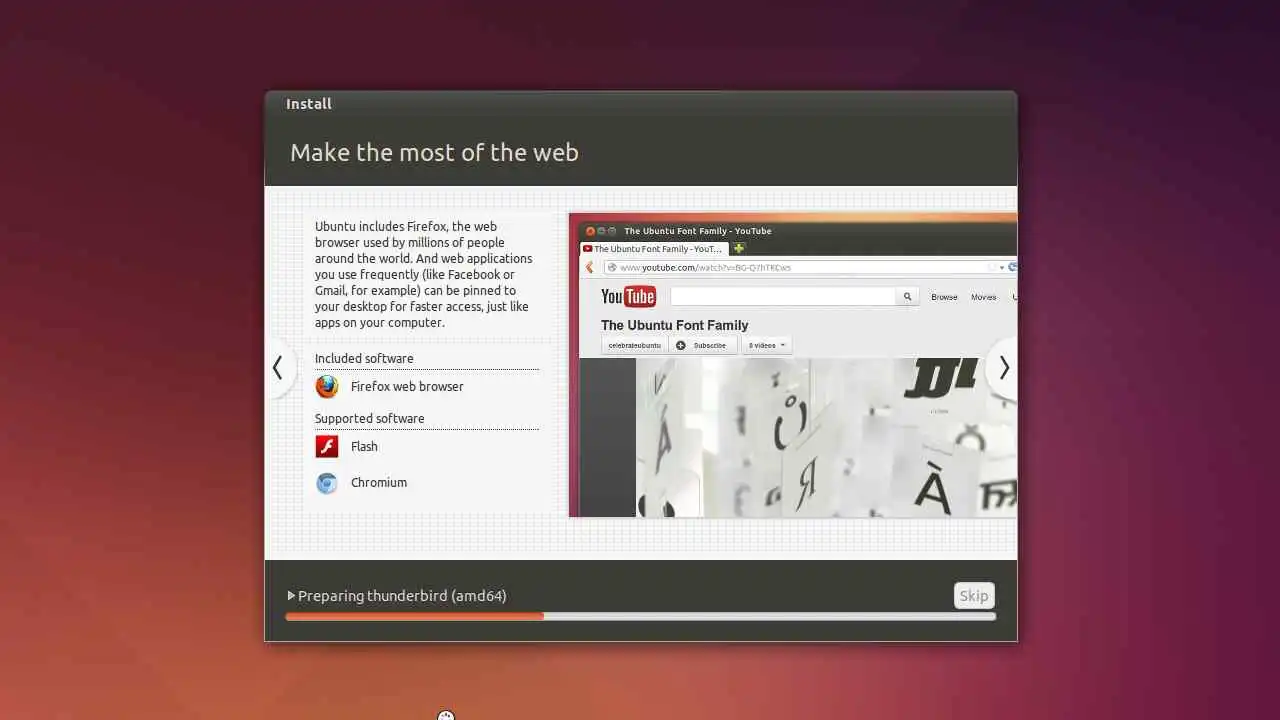
Task: Click the YouTube logo in slideshow
Action: 628,296
